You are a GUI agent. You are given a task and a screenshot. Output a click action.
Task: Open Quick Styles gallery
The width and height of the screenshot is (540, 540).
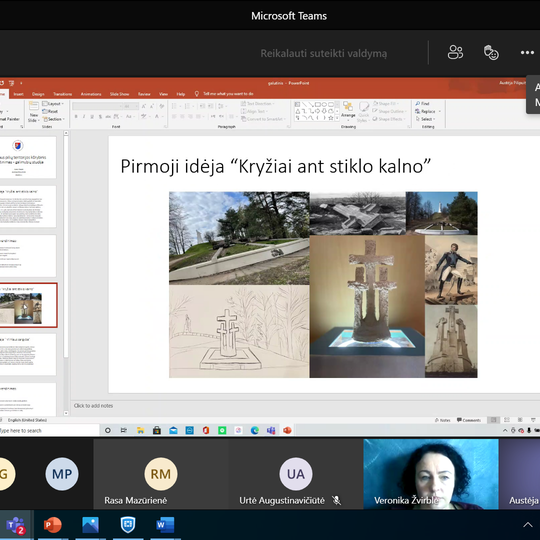[x=363, y=112]
